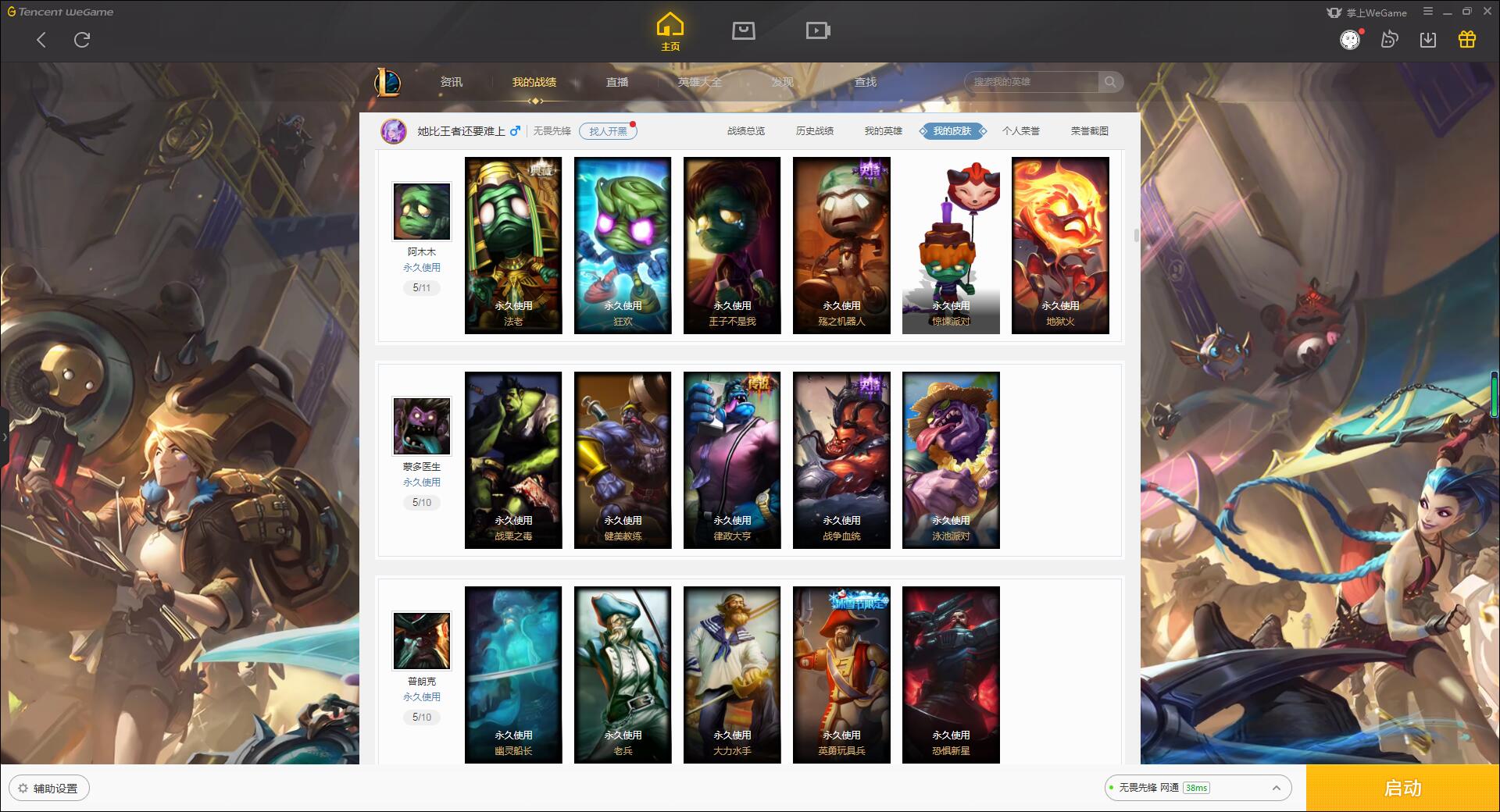
Task: Open the 战争血统 skin card
Action: 841,460
